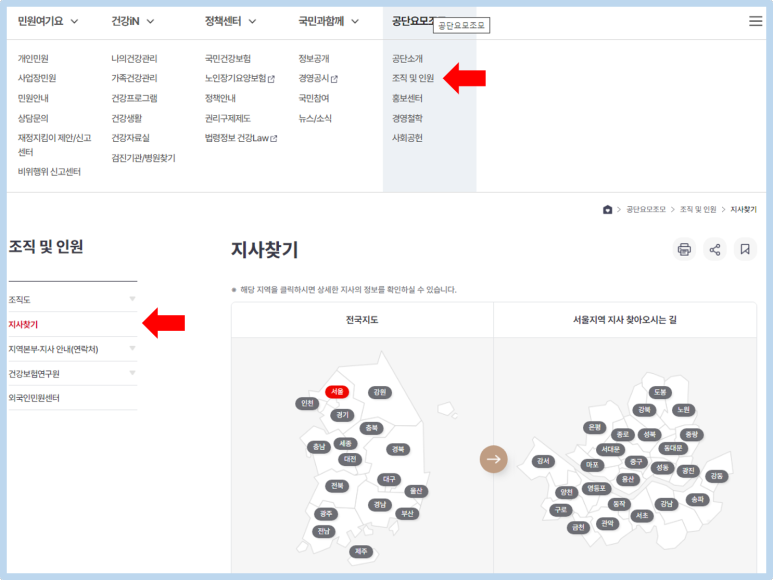Open the hamburger menu icon
Viewport: 773px width, 580px height.
coord(755,21)
